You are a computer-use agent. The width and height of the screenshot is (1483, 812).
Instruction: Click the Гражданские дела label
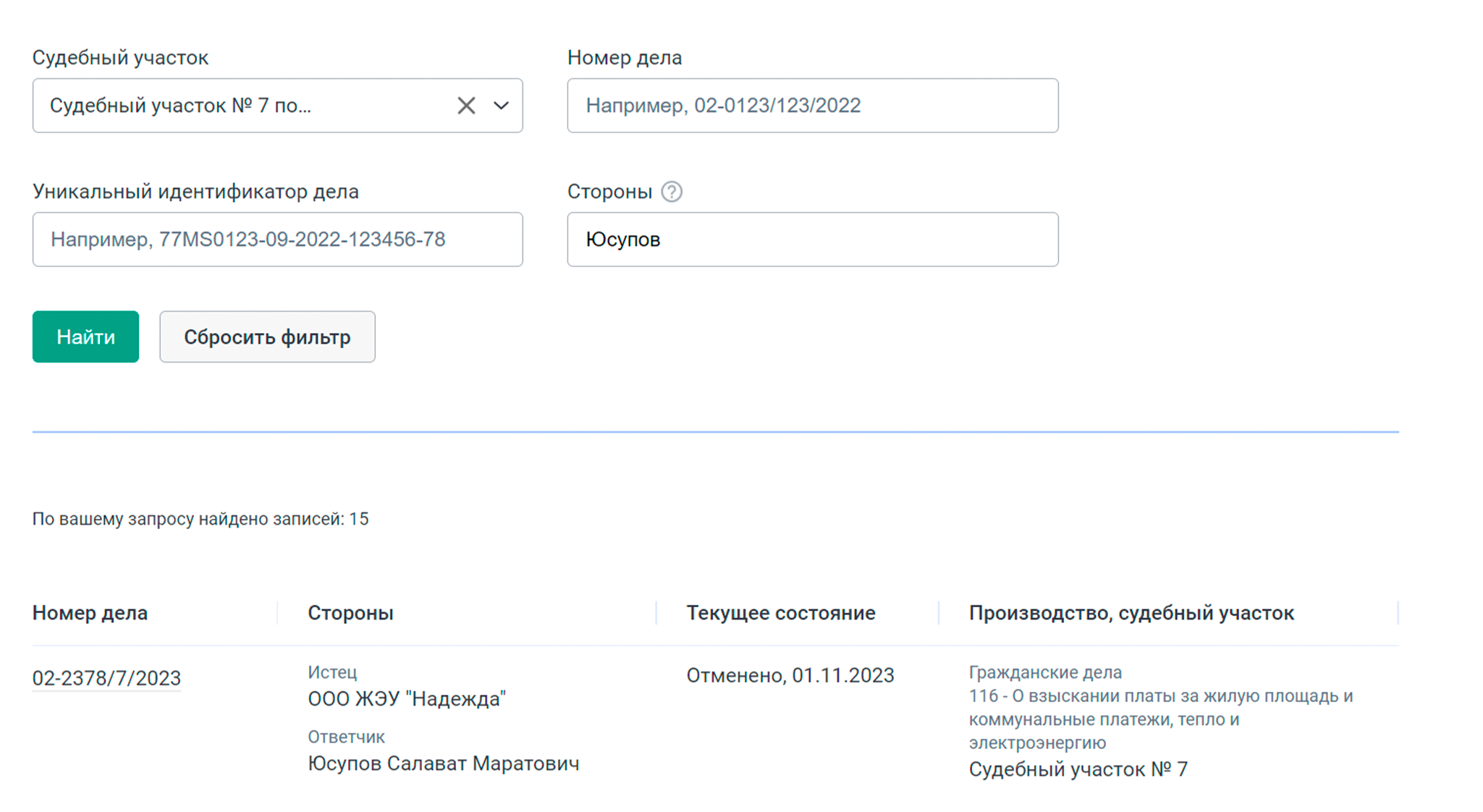pos(1045,672)
